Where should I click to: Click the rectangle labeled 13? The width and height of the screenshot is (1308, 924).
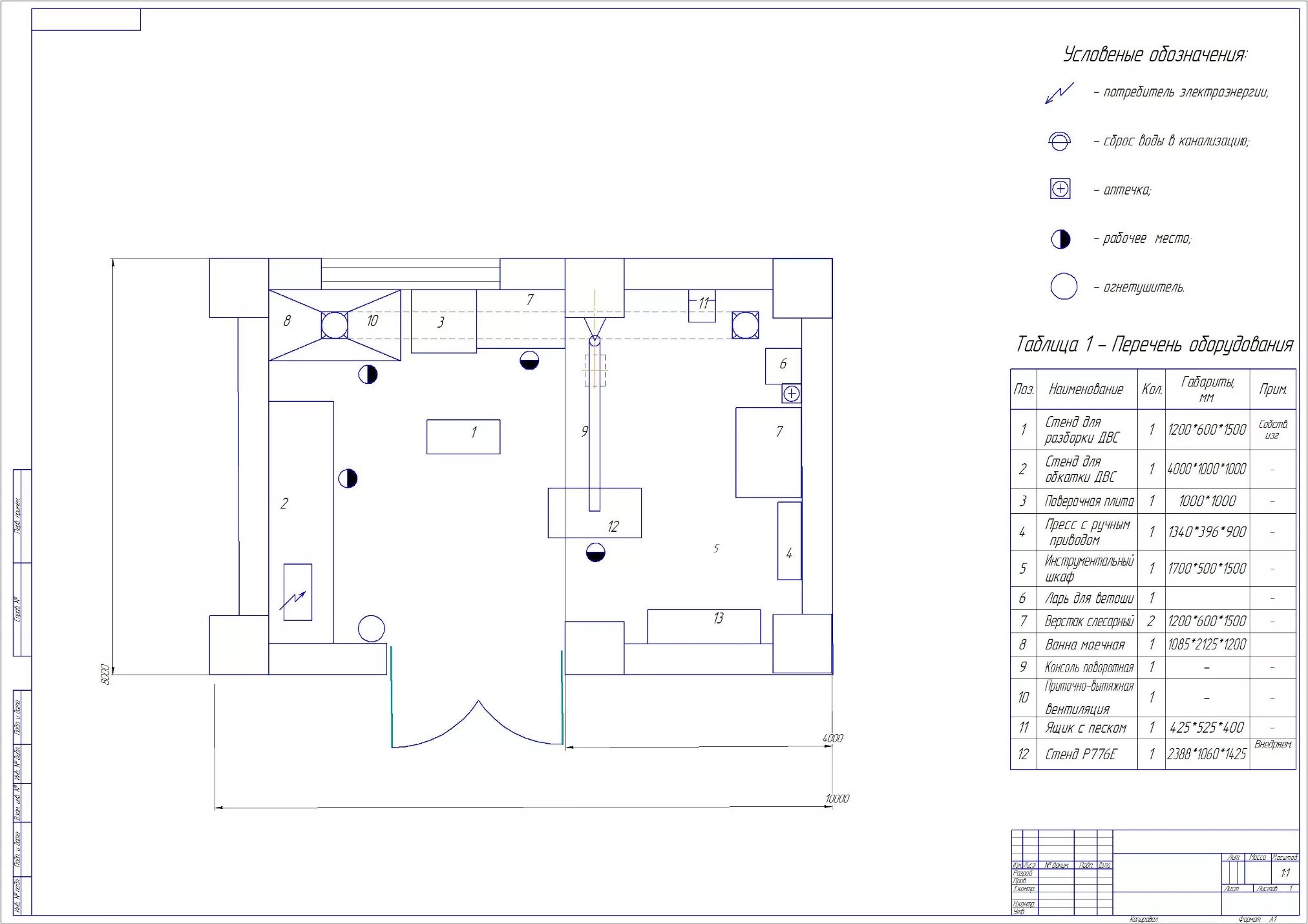(x=704, y=626)
